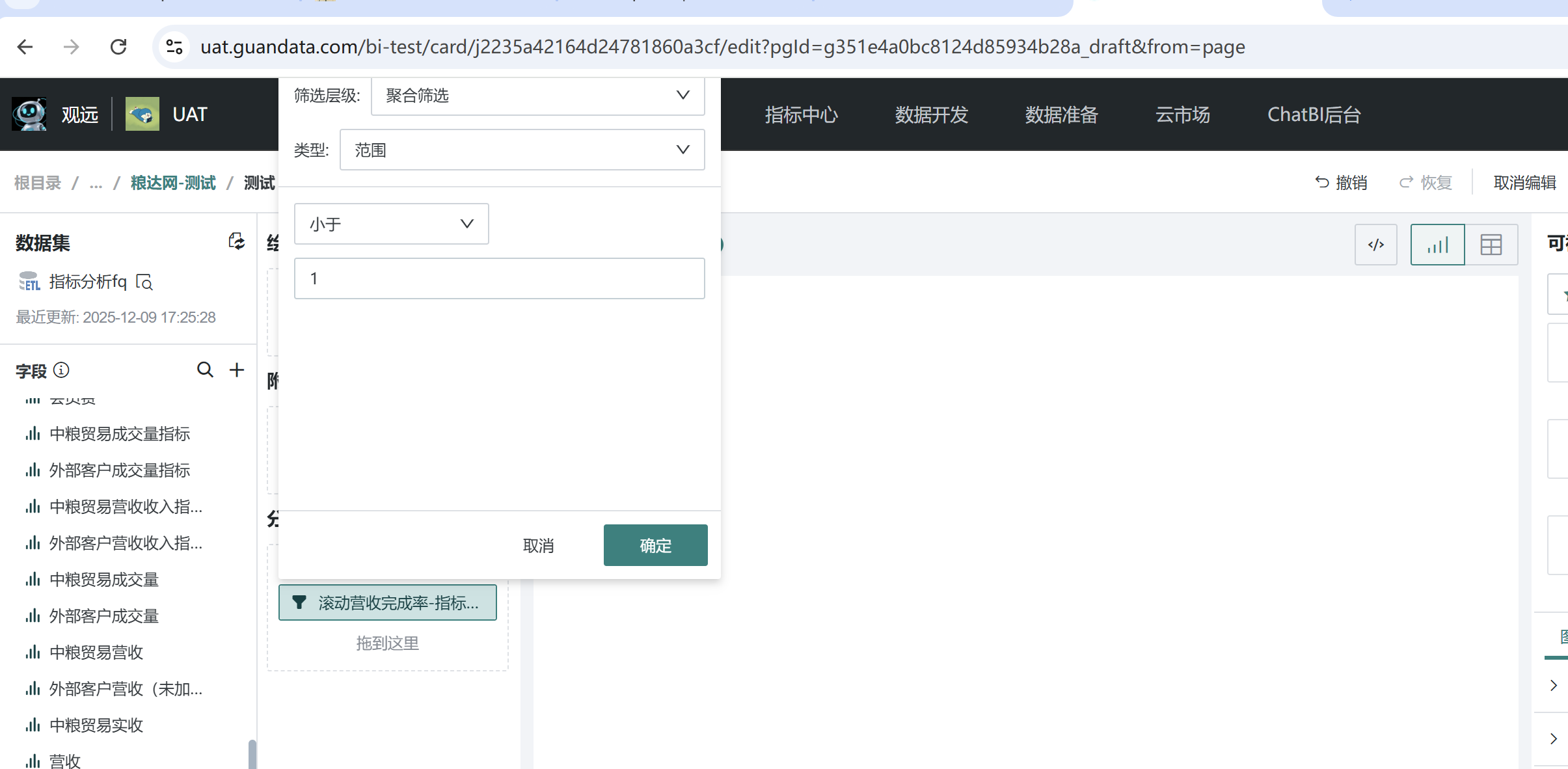
Task: Open the 类型 范围 dropdown
Action: click(522, 150)
